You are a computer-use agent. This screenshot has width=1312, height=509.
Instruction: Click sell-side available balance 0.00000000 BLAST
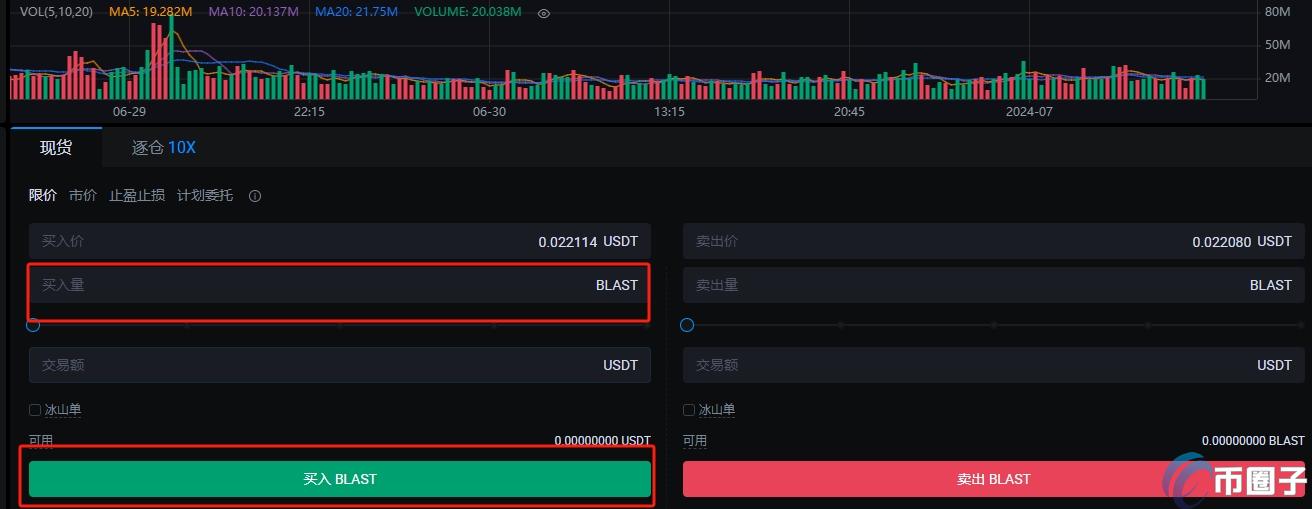(1253, 441)
